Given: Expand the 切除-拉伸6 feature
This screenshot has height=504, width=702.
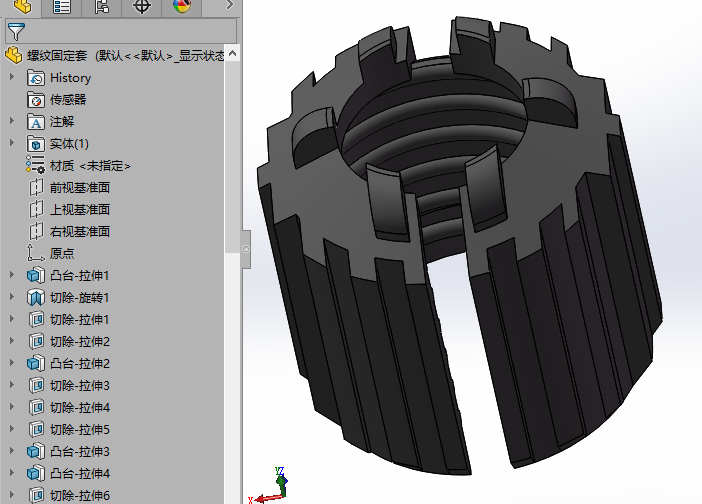Looking at the screenshot, I should [12, 494].
